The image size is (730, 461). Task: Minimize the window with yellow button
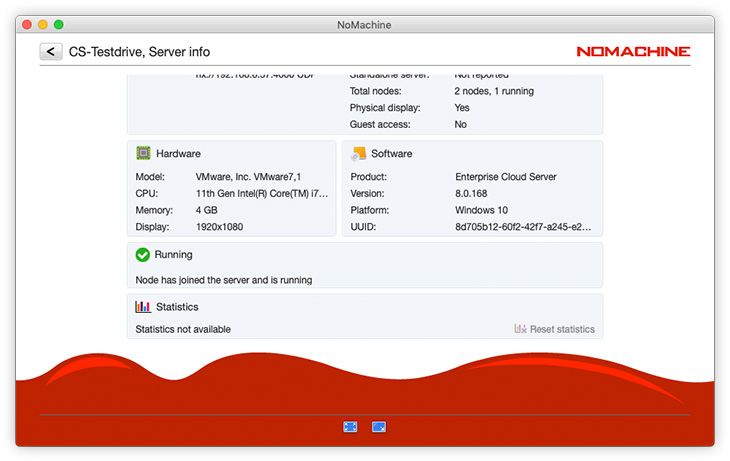coord(43,24)
